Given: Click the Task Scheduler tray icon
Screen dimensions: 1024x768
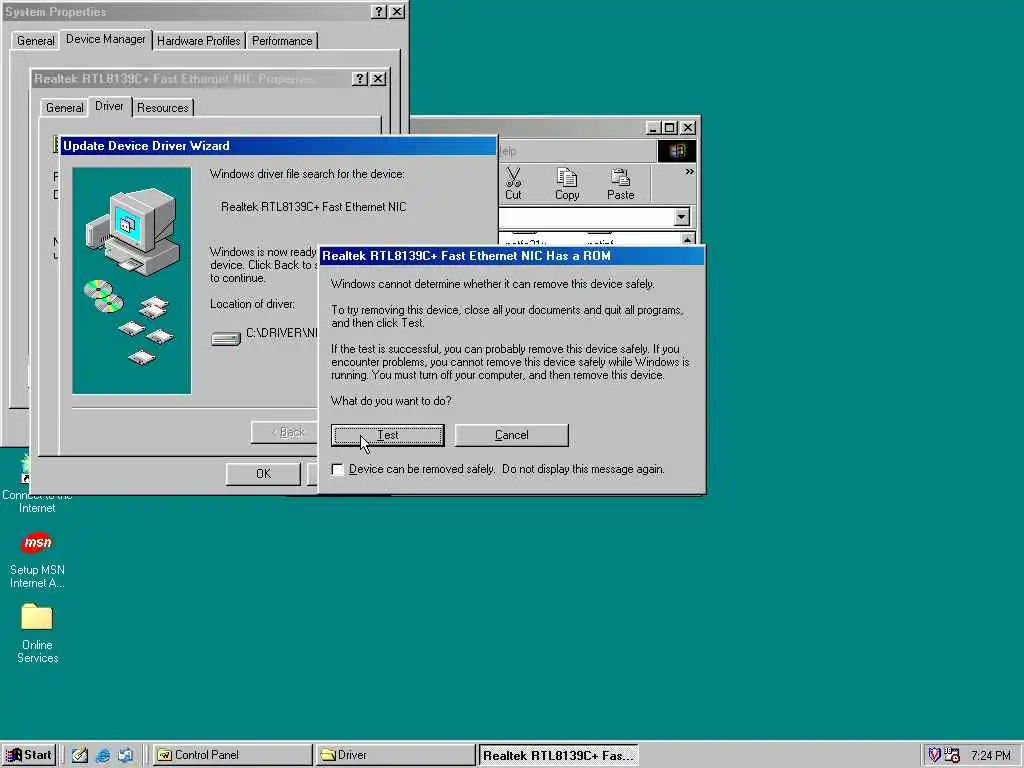Looking at the screenshot, I should pos(952,755).
